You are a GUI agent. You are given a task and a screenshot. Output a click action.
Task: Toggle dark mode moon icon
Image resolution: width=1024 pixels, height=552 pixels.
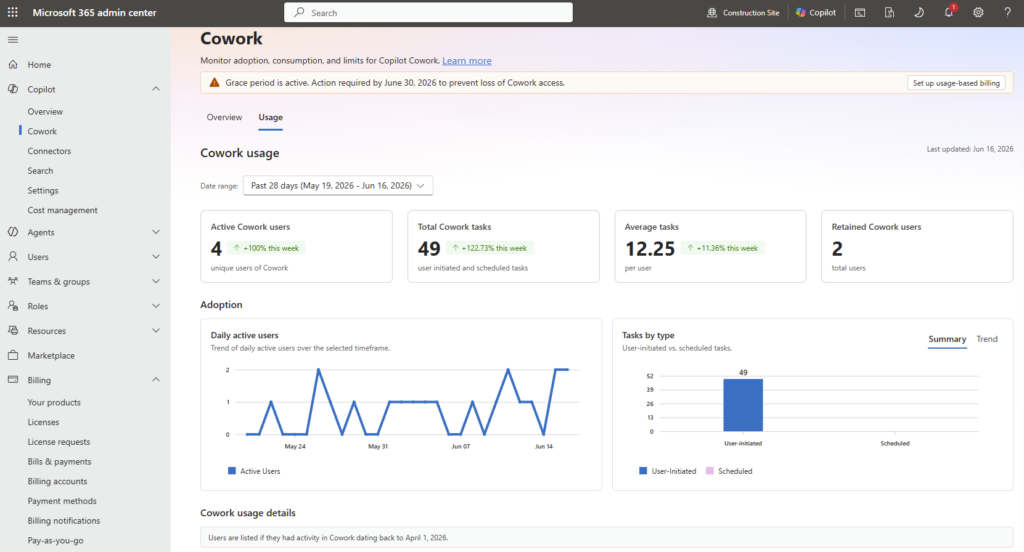pos(919,12)
